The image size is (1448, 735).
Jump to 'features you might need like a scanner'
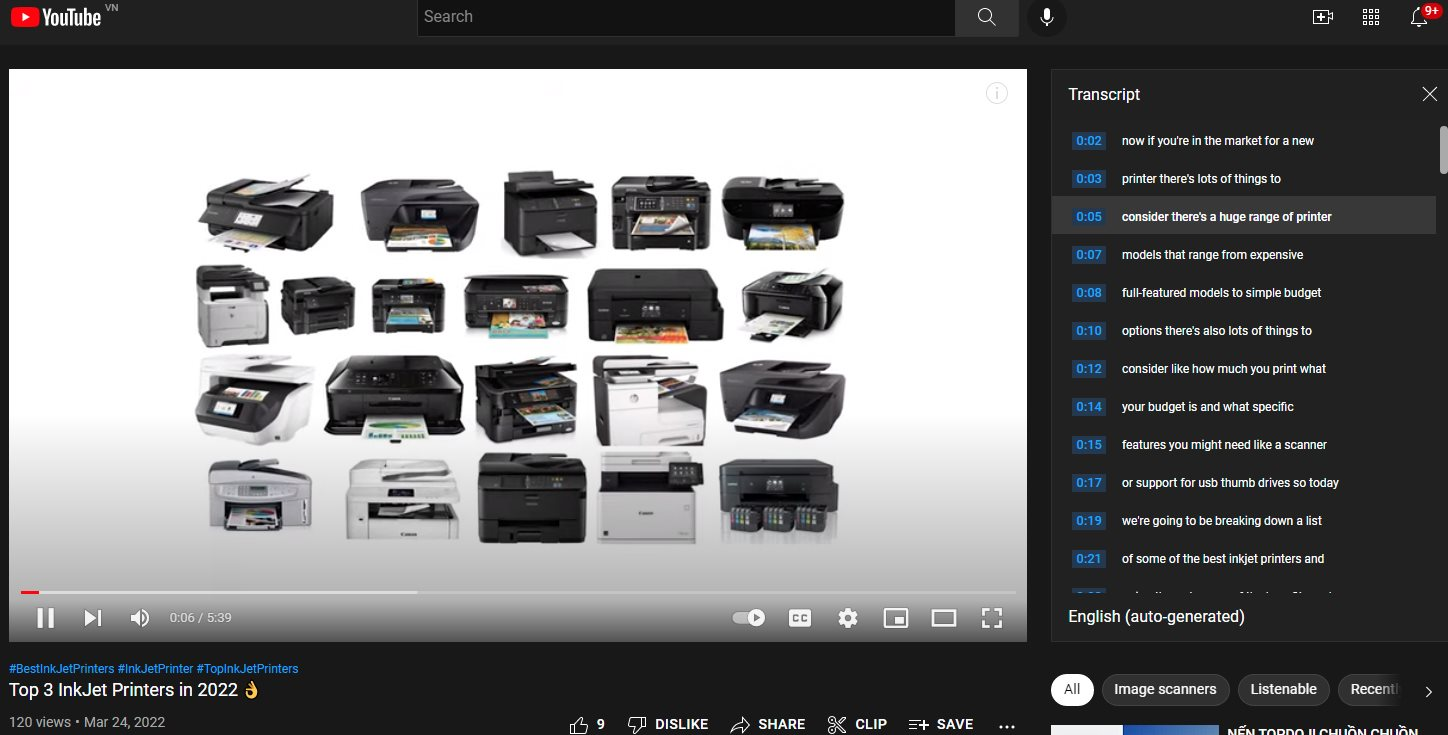coord(1243,445)
